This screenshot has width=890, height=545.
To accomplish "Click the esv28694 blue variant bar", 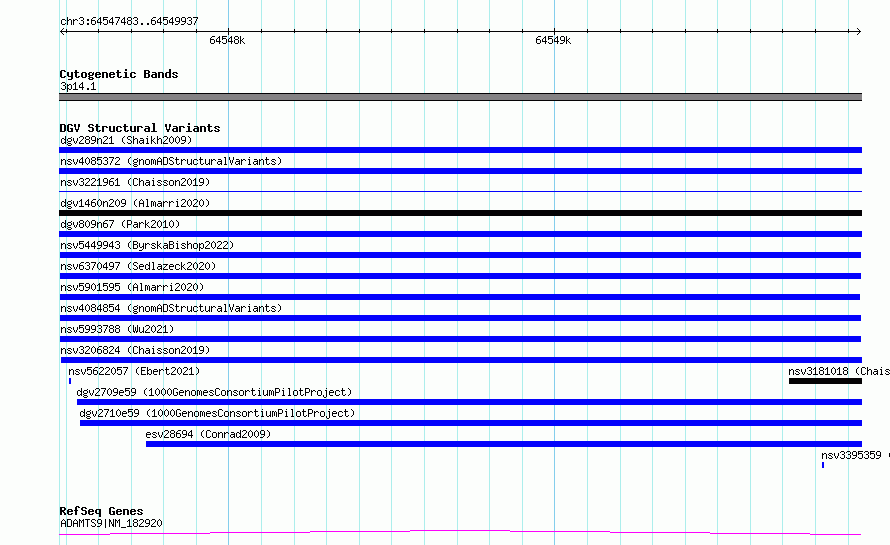I will pos(504,444).
